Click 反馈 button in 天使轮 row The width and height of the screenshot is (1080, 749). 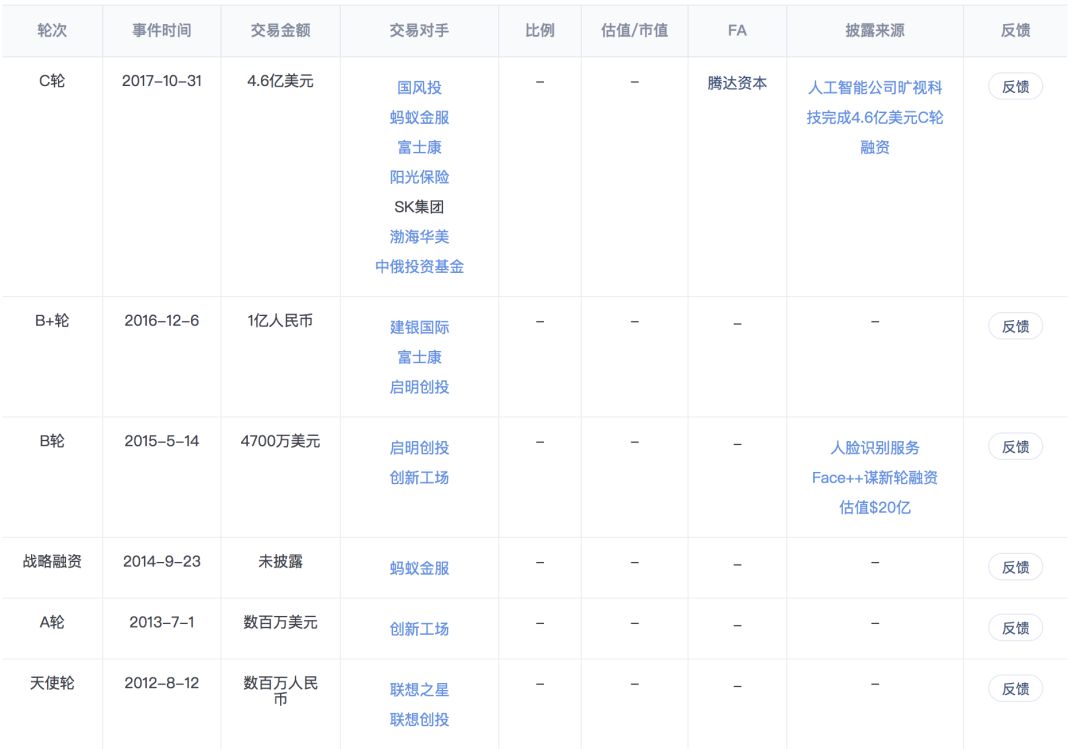tap(1015, 689)
